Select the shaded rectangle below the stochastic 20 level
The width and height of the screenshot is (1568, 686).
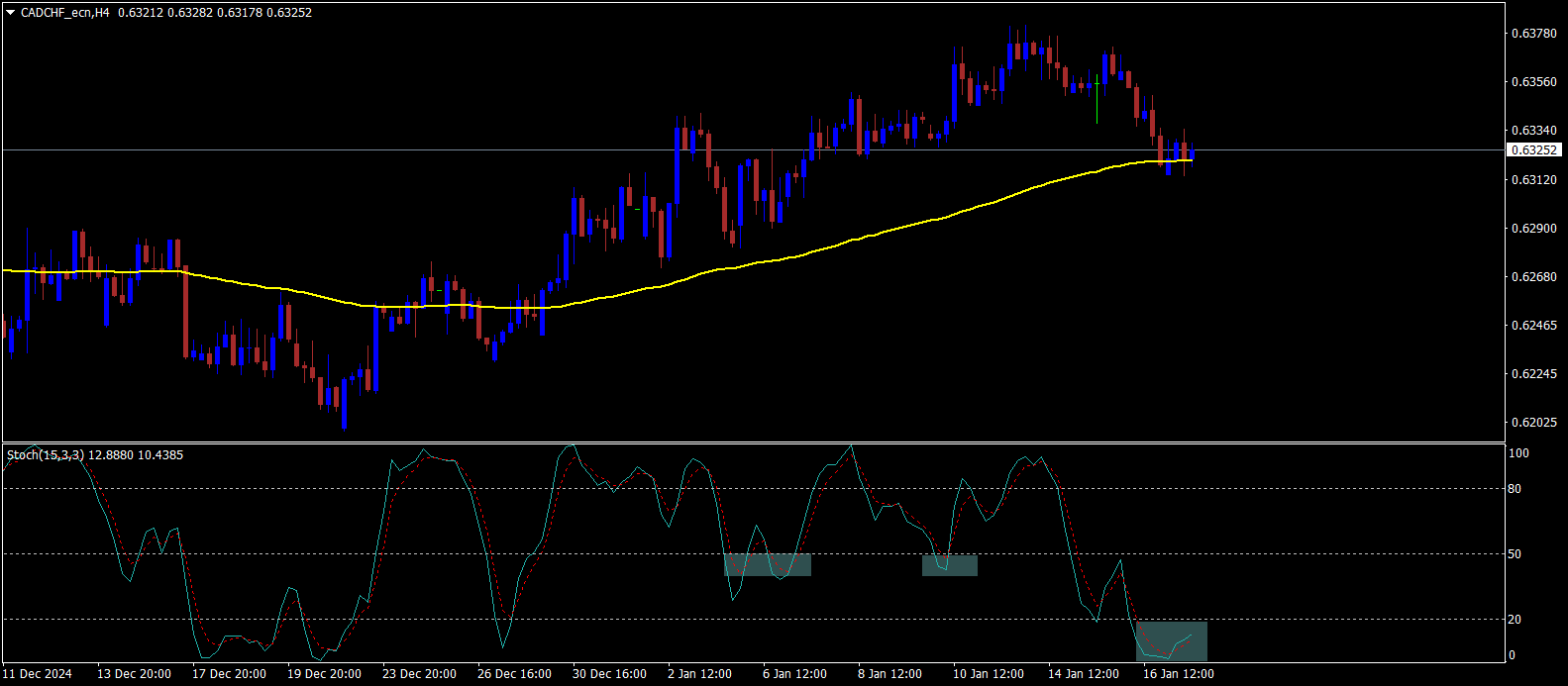(x=1172, y=640)
